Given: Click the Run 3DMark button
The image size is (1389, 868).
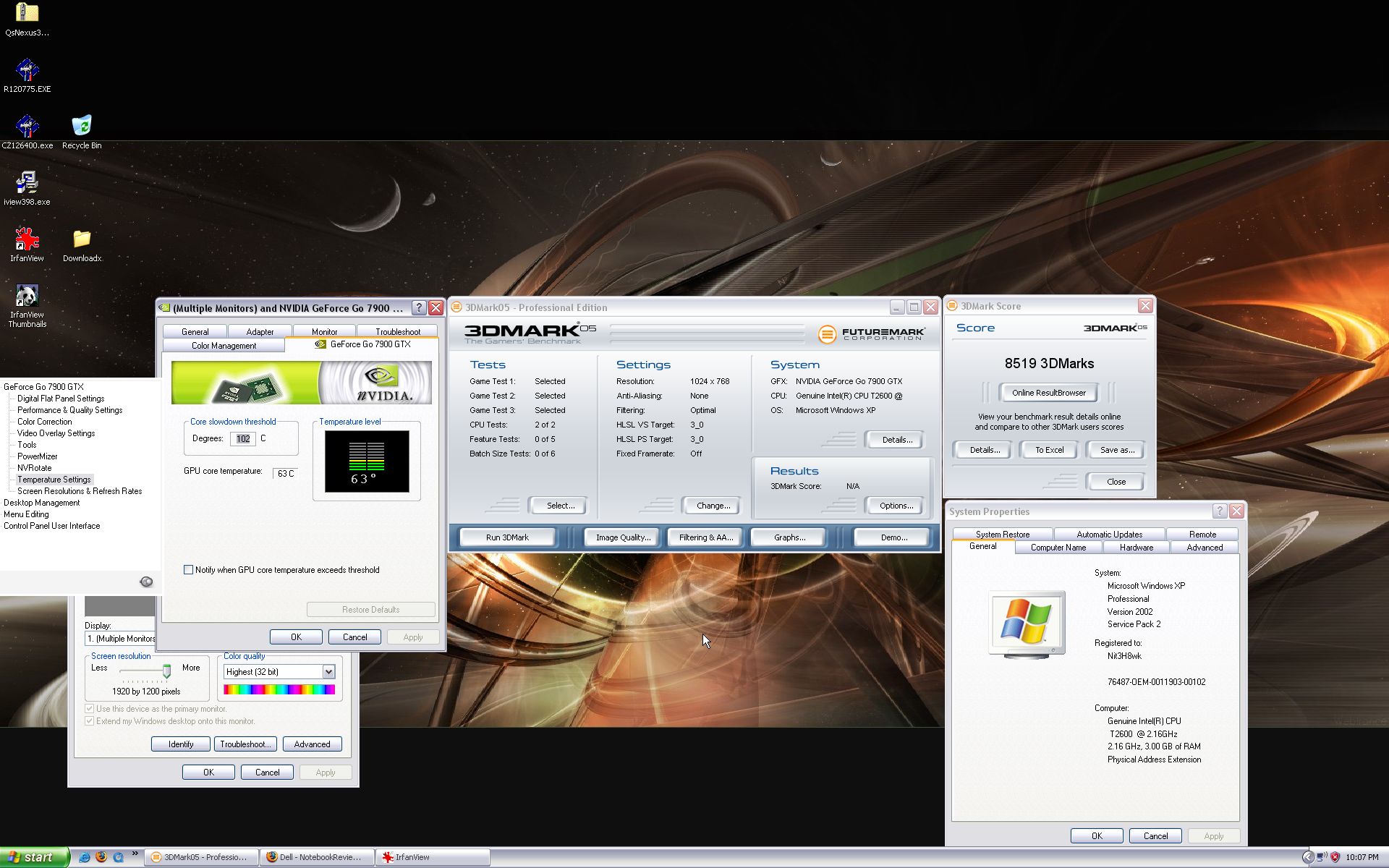Looking at the screenshot, I should tap(507, 537).
